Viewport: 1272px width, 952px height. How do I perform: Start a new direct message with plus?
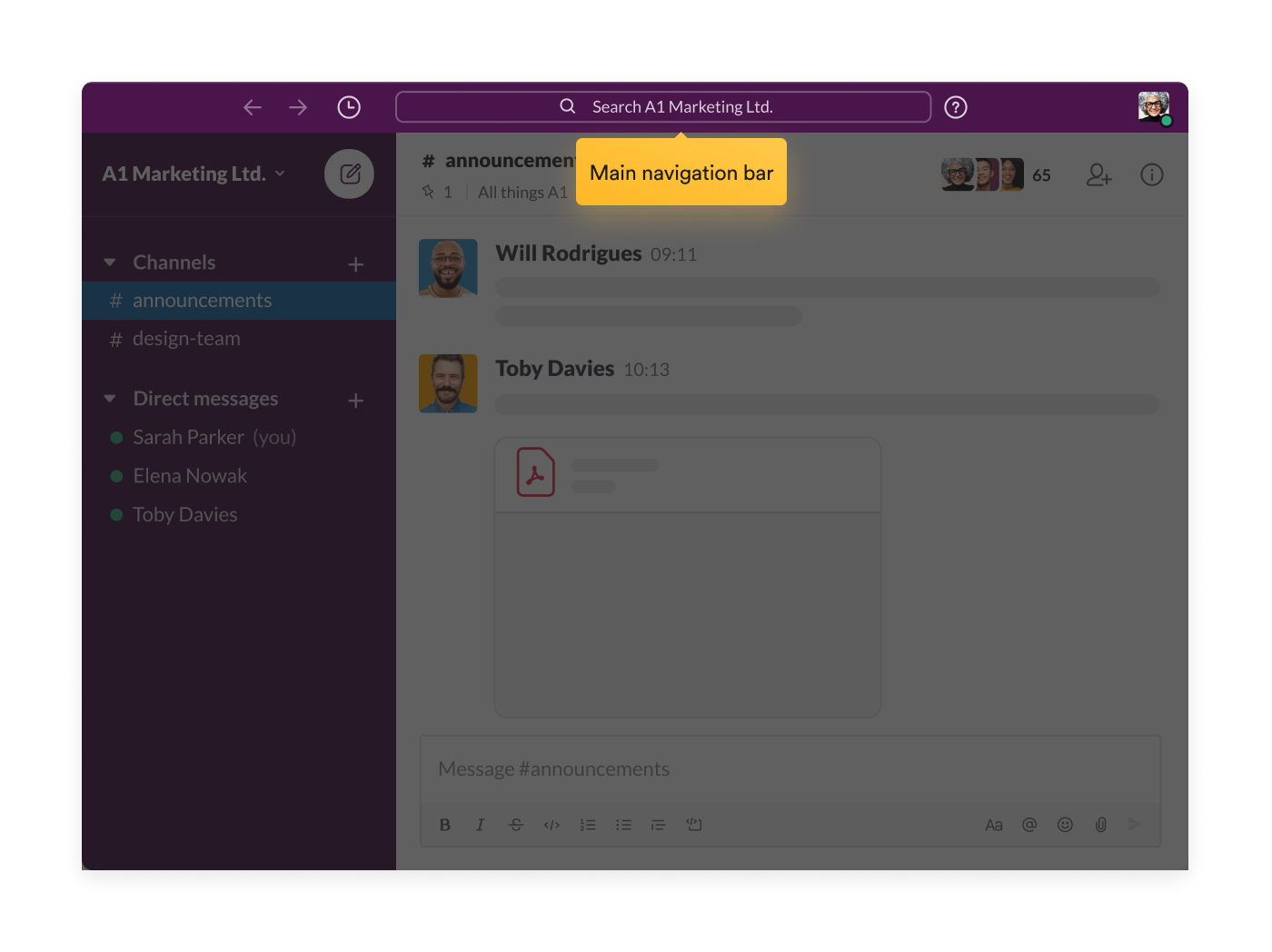(x=355, y=401)
